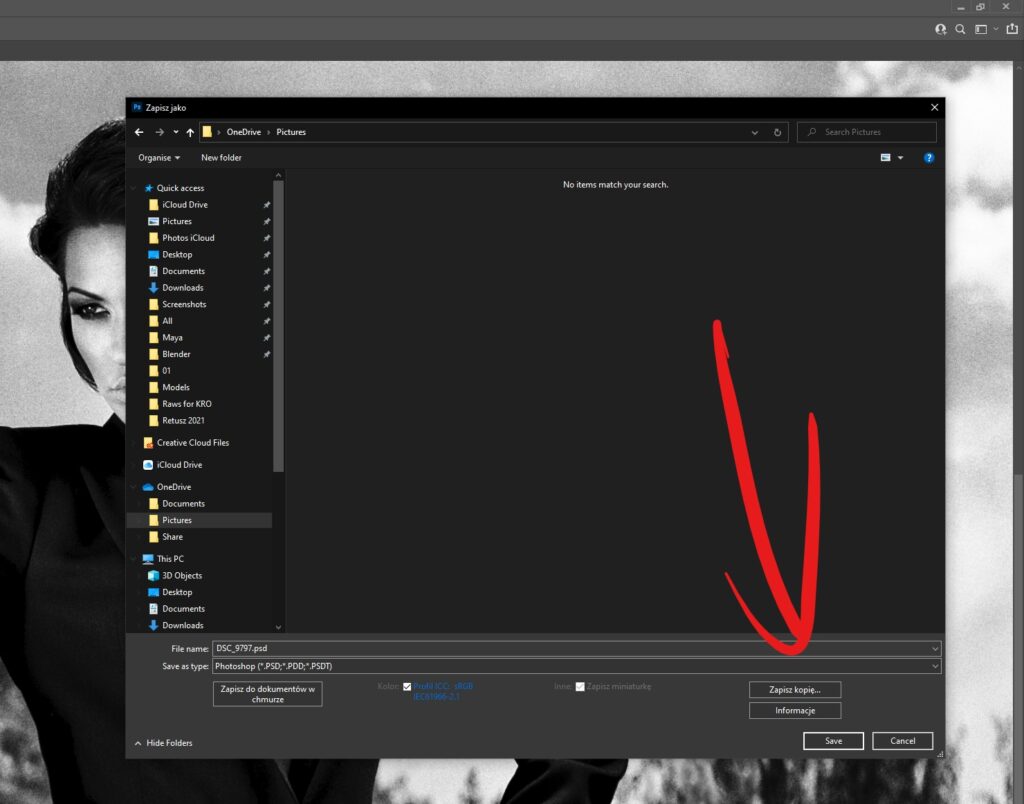Open the view options dropdown arrow

tap(900, 158)
